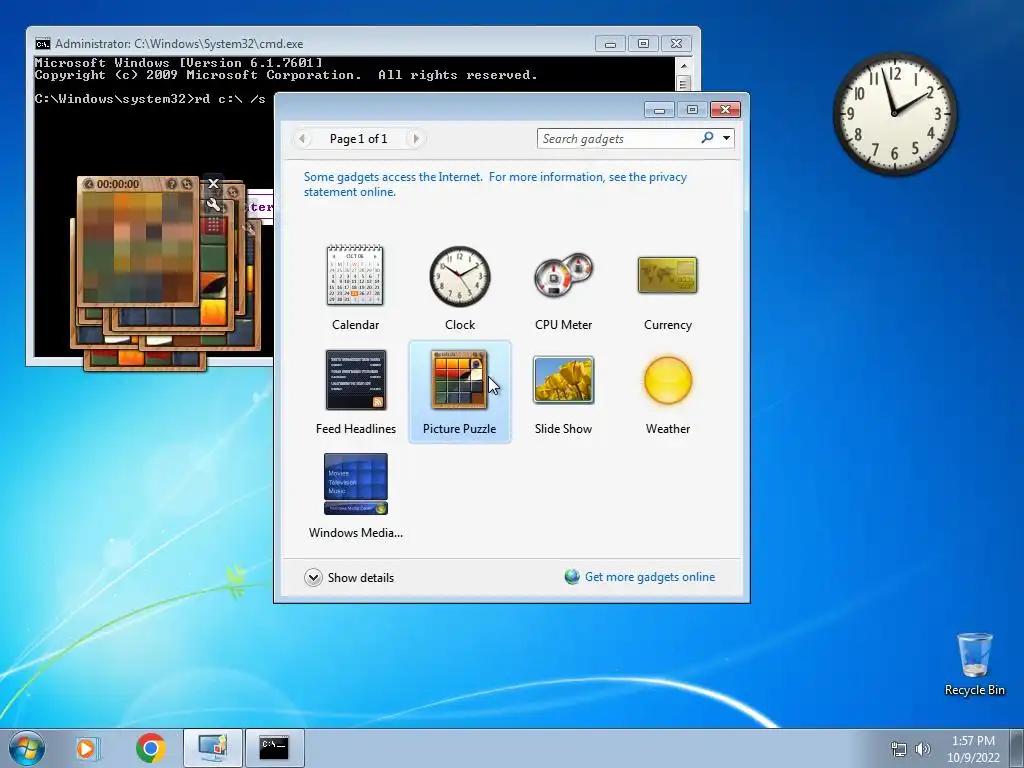Maximize the Command Prompt window
This screenshot has height=768, width=1024.
point(643,44)
